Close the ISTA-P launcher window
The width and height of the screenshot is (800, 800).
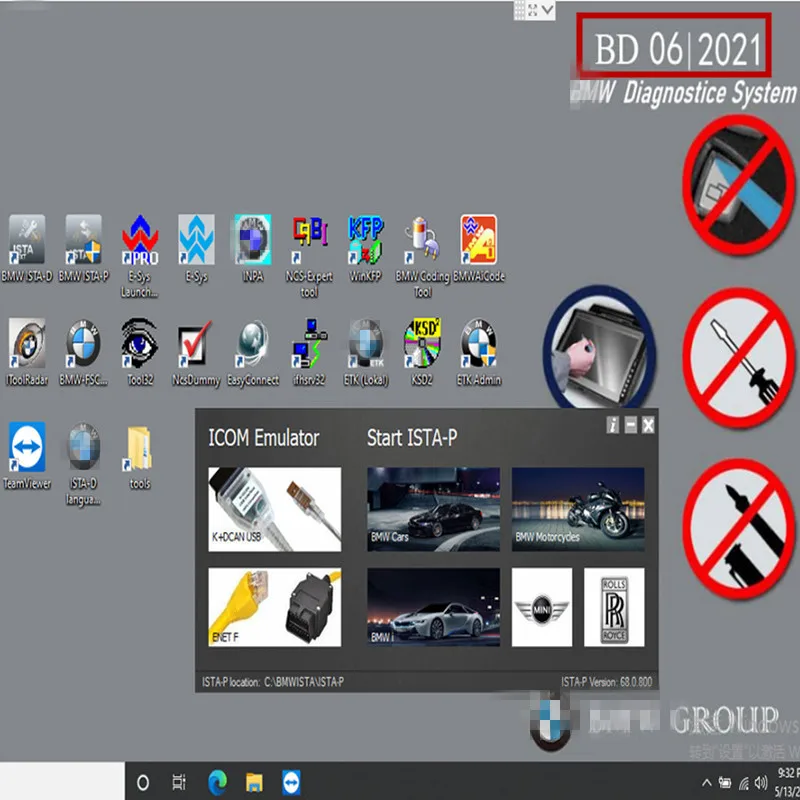pos(648,425)
